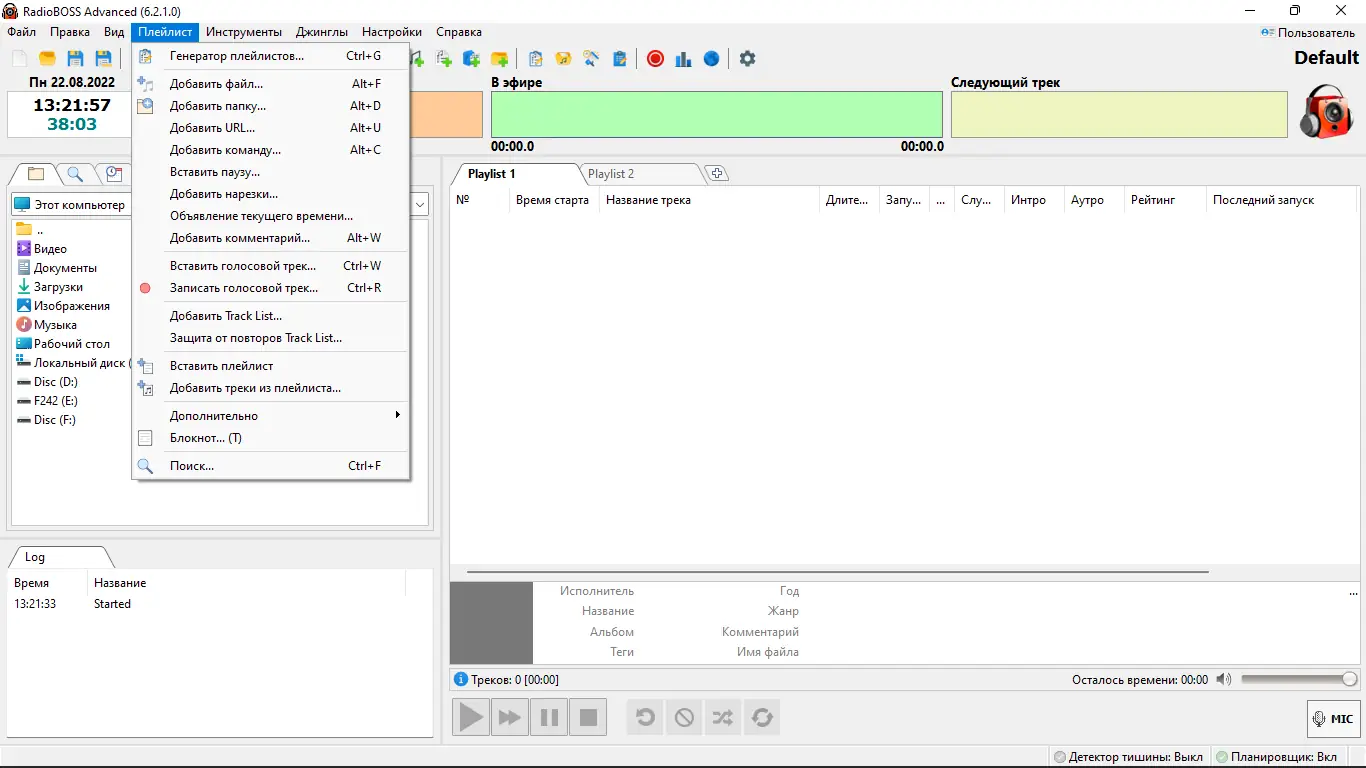Viewport: 1366px width, 768px height.
Task: Click the Pause button
Action: point(549,717)
